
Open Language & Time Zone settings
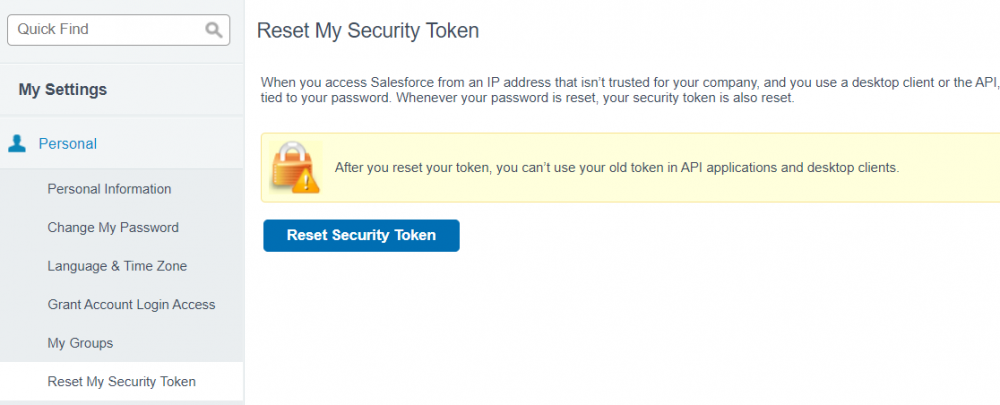coord(117,266)
